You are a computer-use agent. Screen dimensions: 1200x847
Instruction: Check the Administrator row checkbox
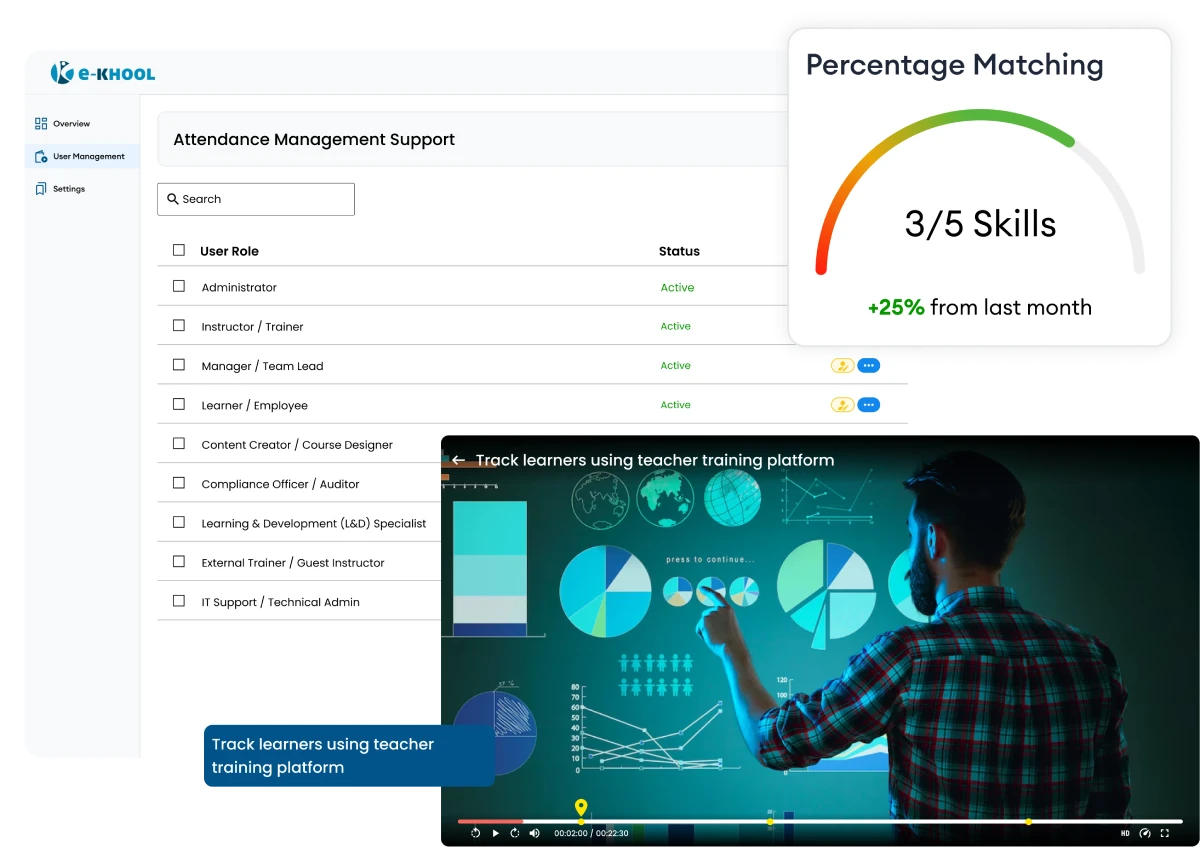coord(178,286)
